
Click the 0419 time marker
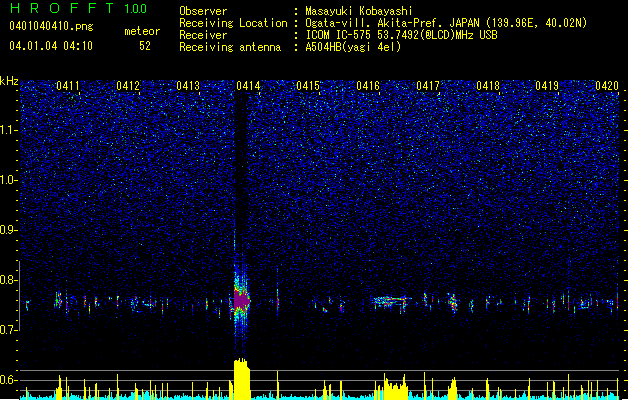547,86
